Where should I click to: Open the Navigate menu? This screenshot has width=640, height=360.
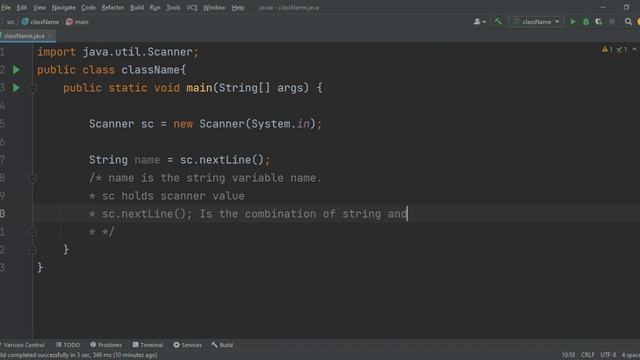tap(64, 7)
